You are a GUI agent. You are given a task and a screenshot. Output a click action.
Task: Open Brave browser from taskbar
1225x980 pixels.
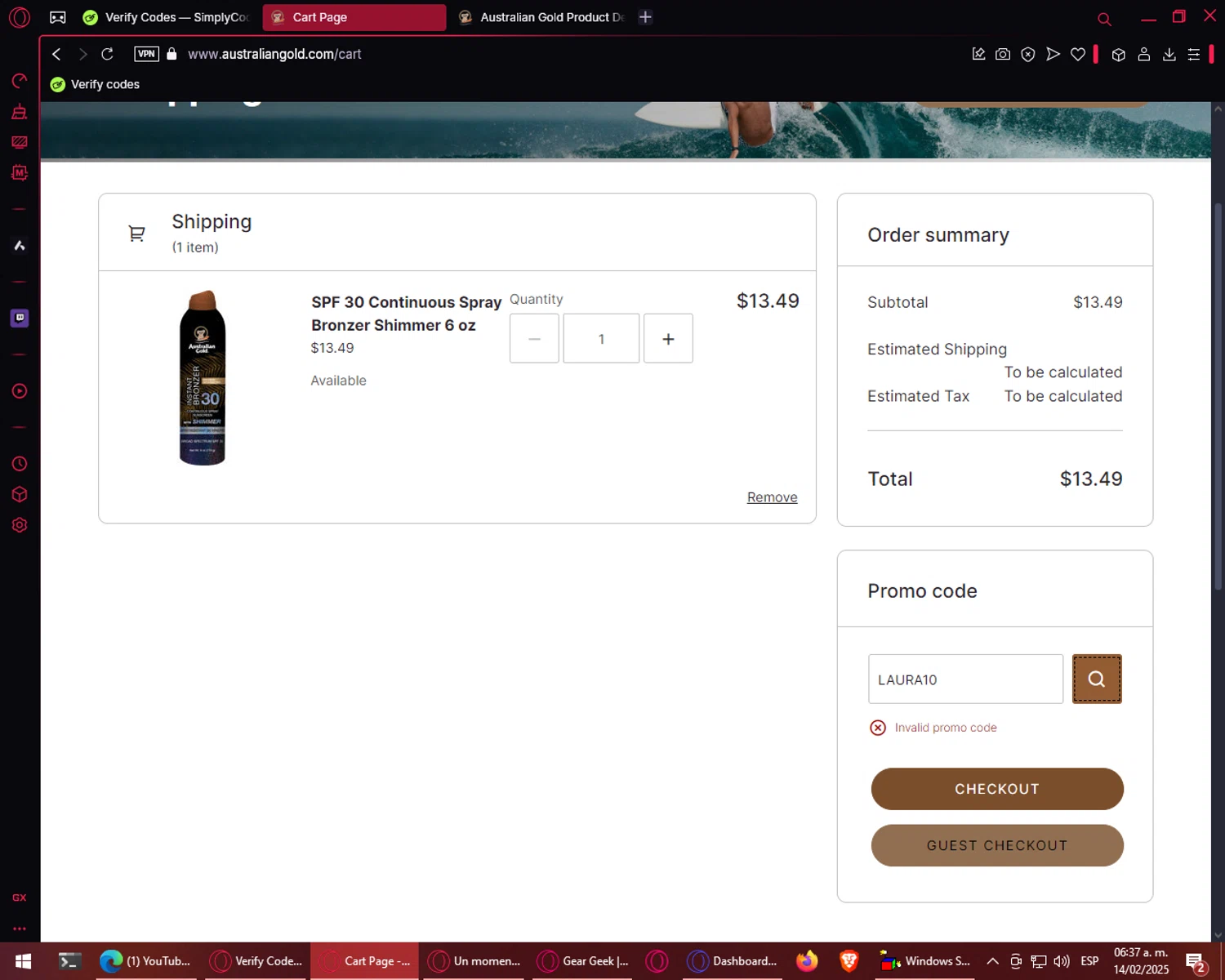coord(849,961)
